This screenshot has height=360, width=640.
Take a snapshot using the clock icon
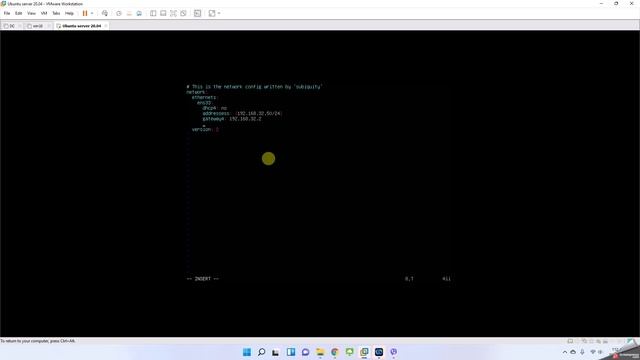click(x=119, y=13)
